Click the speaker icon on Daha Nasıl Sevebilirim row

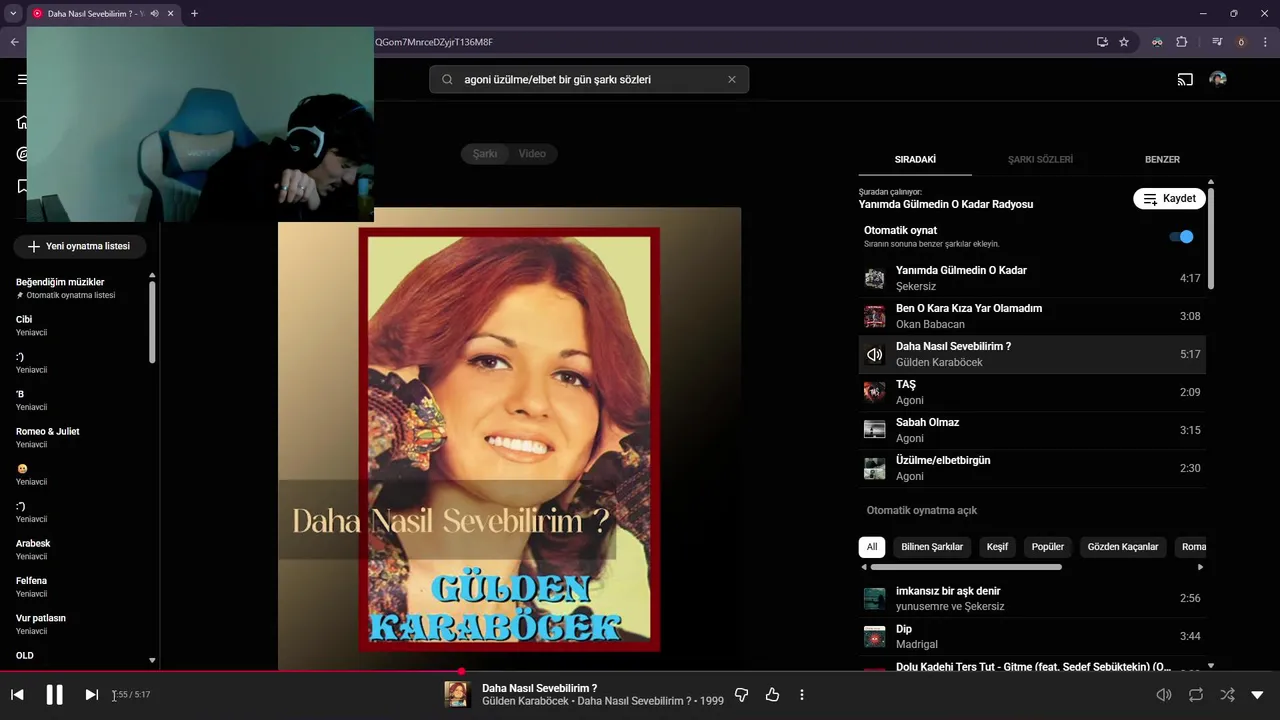[x=874, y=354]
